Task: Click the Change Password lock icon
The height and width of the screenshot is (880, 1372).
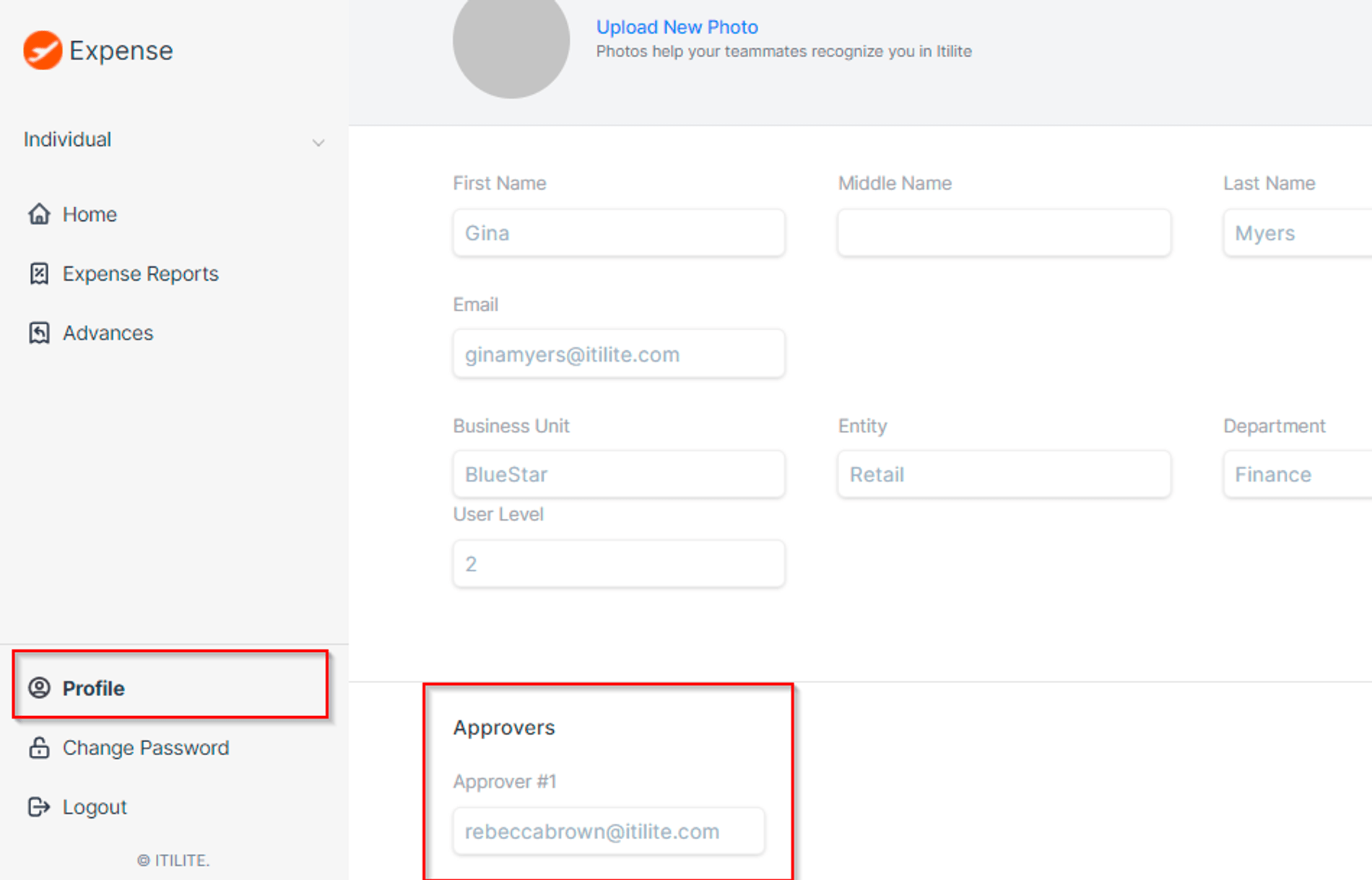Action: click(x=39, y=747)
